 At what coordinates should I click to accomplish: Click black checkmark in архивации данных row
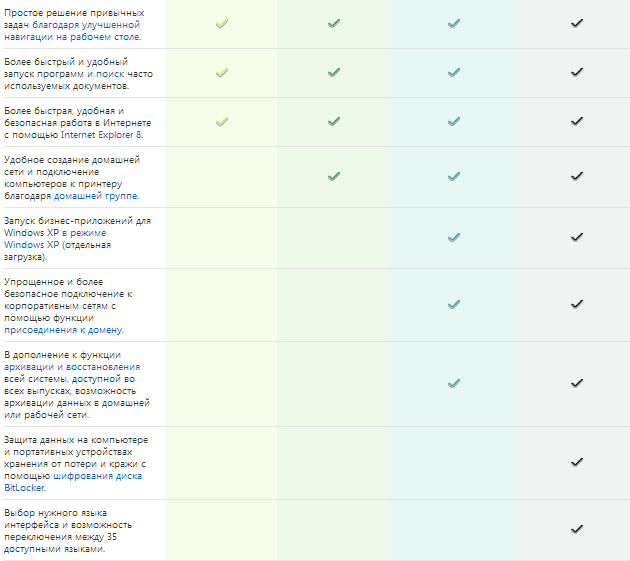[x=577, y=384]
